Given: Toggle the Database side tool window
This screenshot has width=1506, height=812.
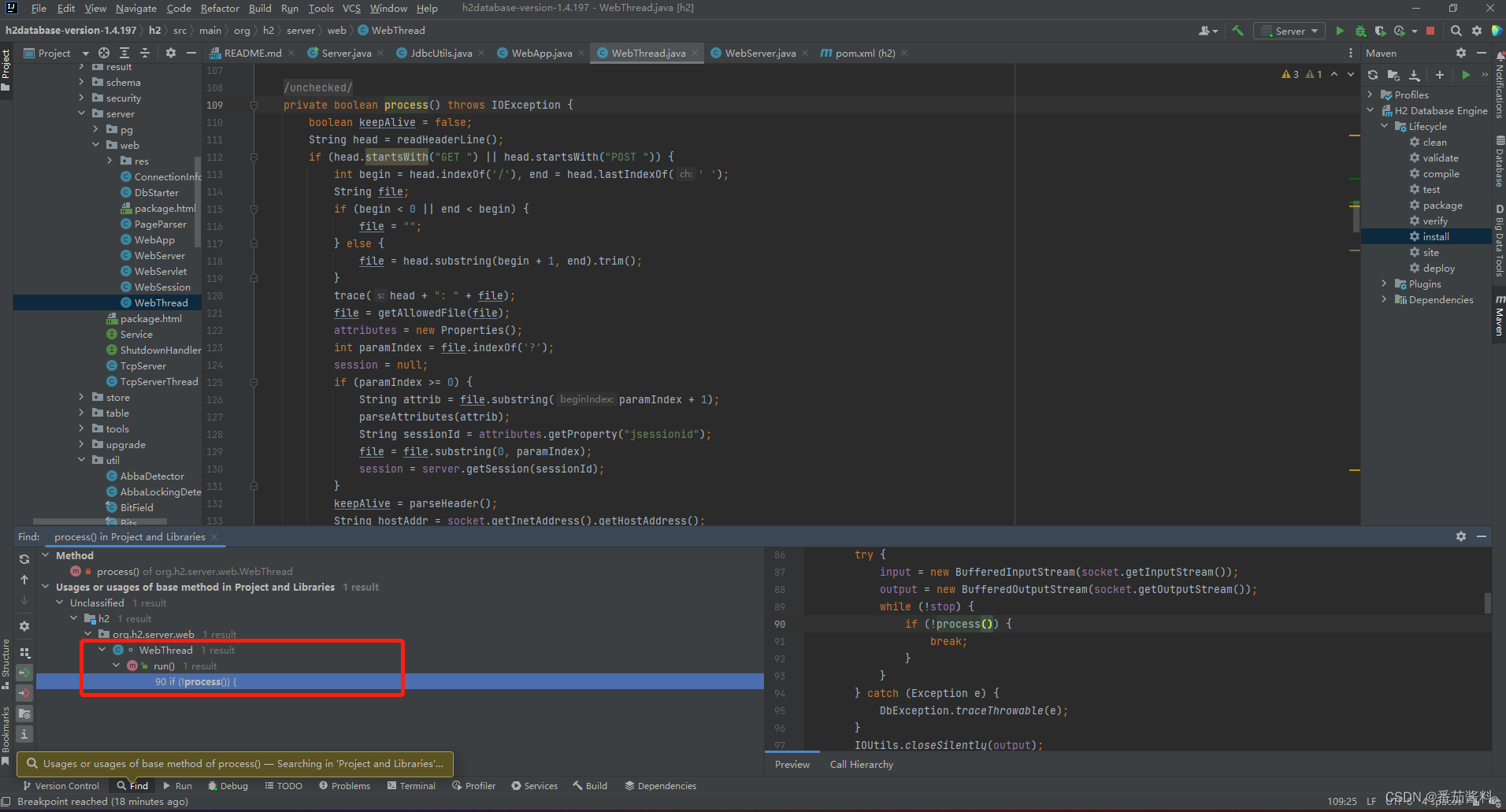Looking at the screenshot, I should (1499, 162).
